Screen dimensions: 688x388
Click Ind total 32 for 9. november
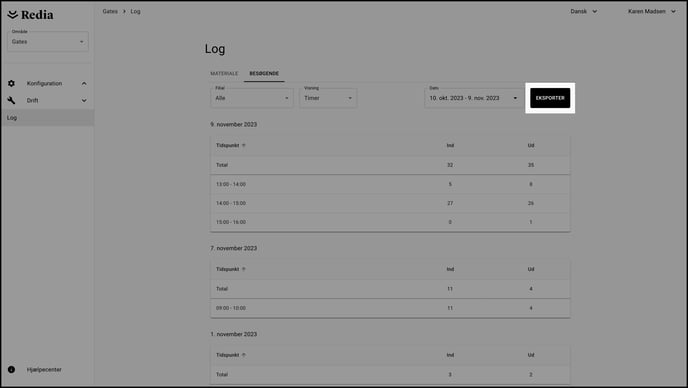(x=450, y=165)
